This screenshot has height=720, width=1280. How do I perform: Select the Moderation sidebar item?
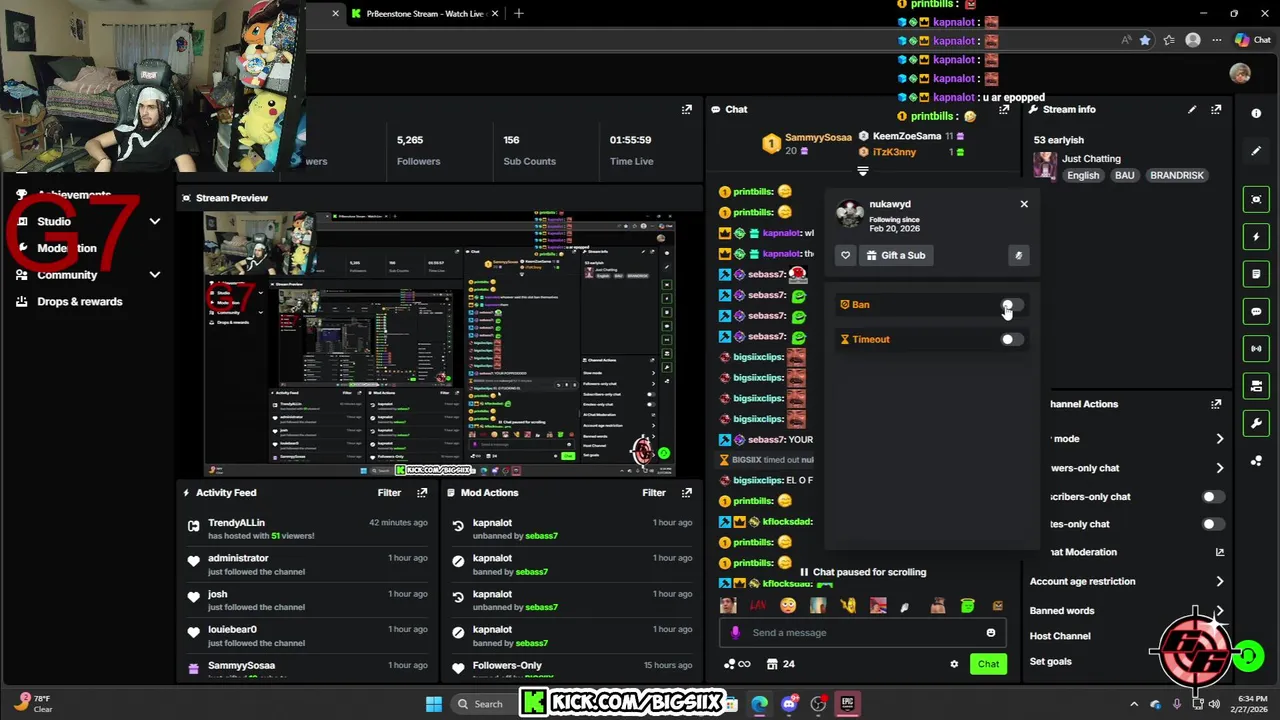pos(66,248)
